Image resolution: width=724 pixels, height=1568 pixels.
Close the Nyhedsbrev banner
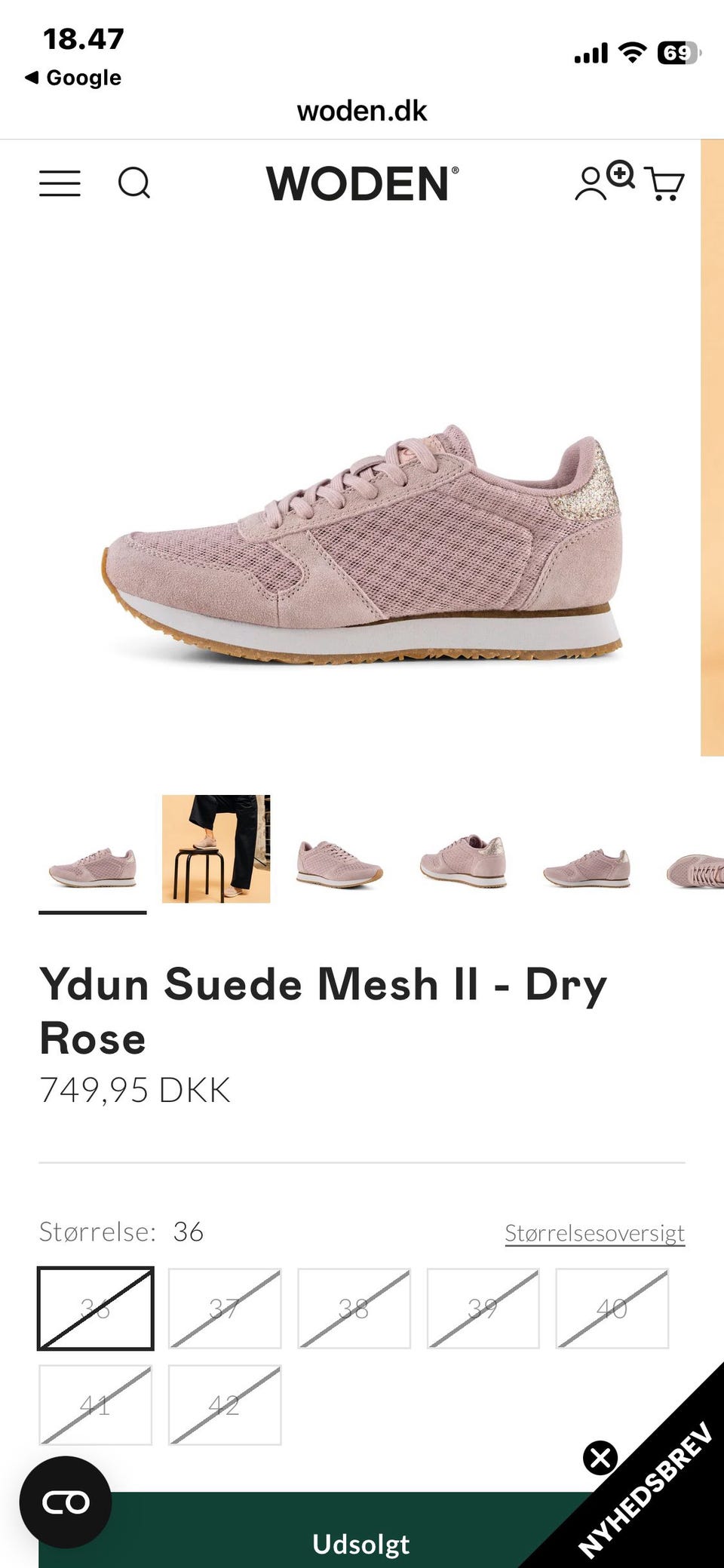click(600, 1457)
